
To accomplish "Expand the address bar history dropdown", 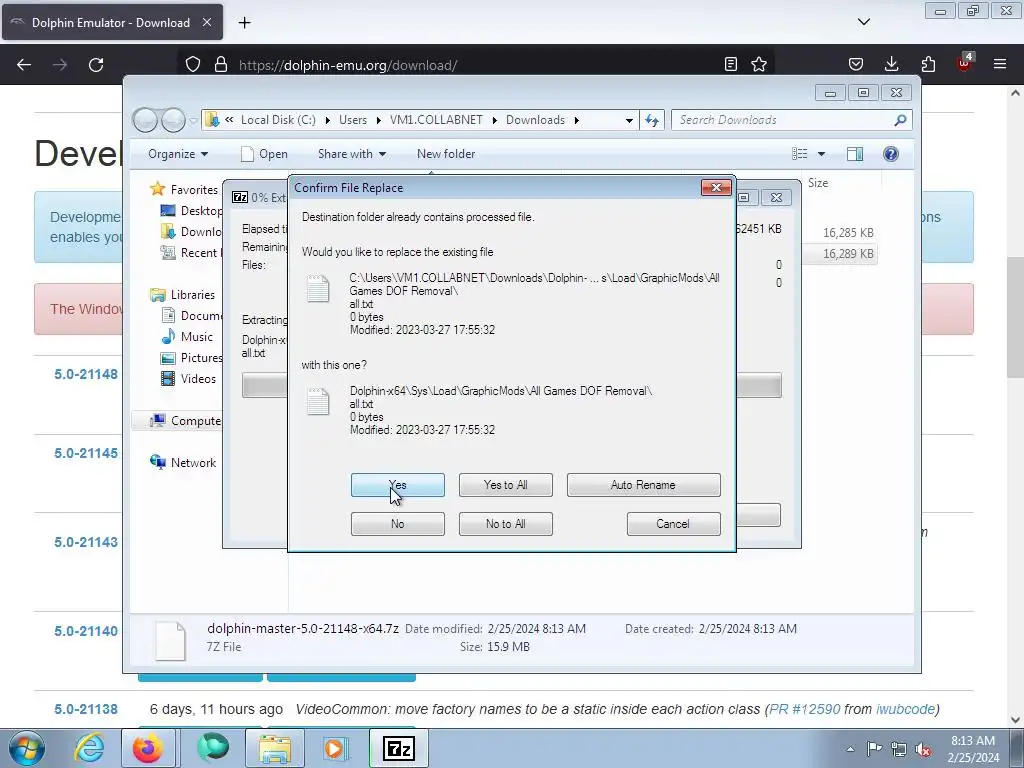I will [629, 120].
